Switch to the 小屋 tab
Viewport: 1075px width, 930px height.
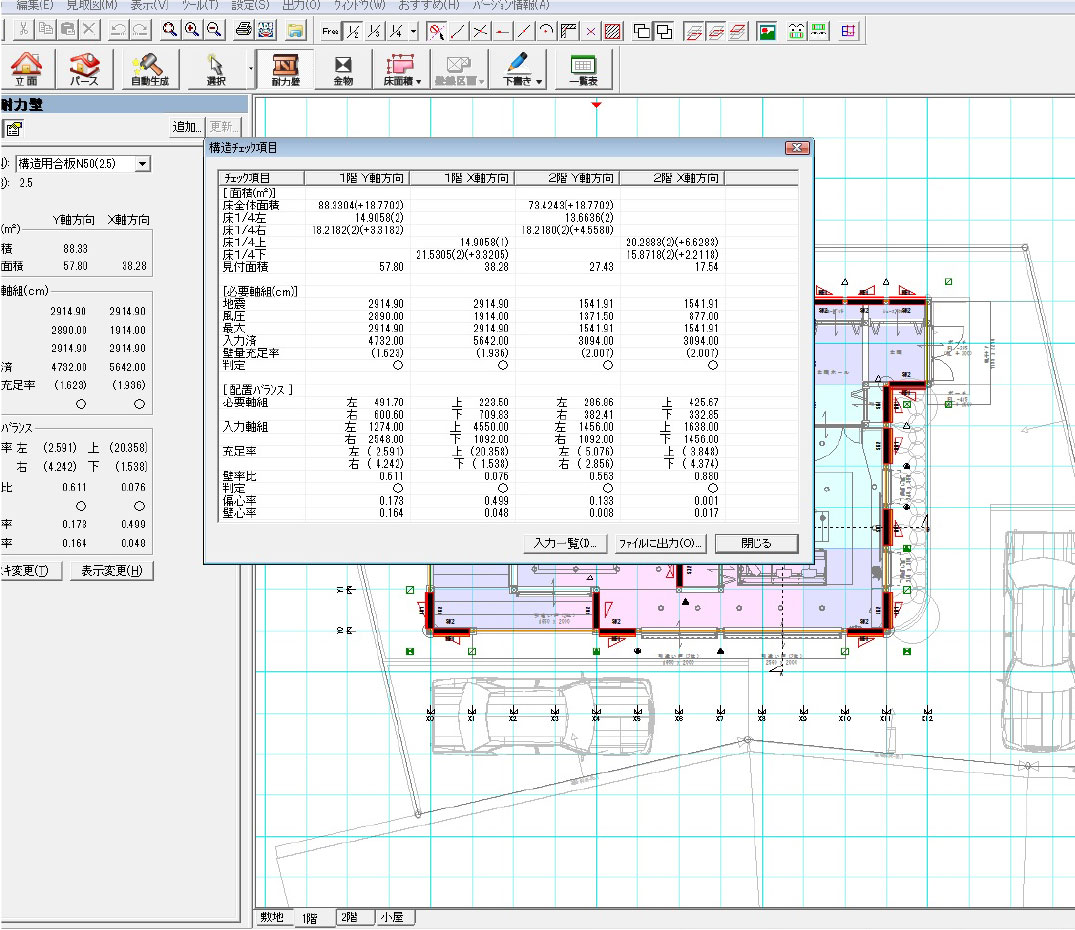pos(392,917)
